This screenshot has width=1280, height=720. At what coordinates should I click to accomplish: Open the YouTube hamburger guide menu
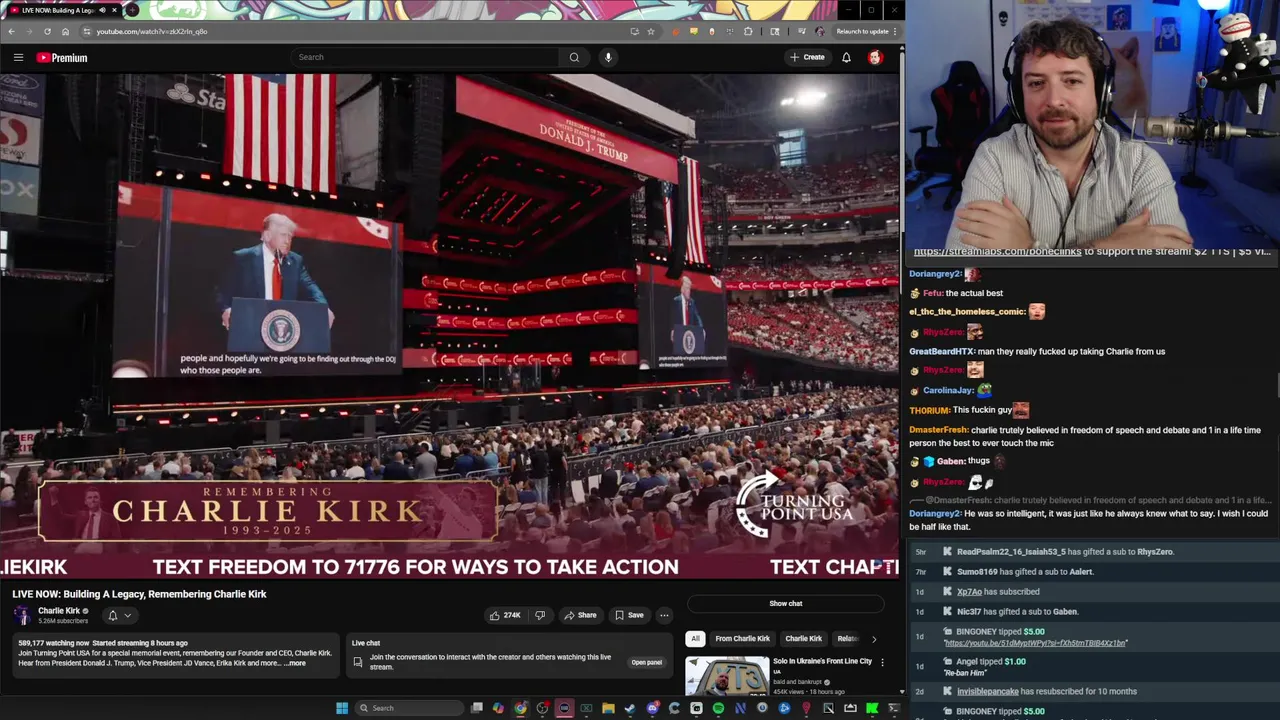pyautogui.click(x=18, y=57)
